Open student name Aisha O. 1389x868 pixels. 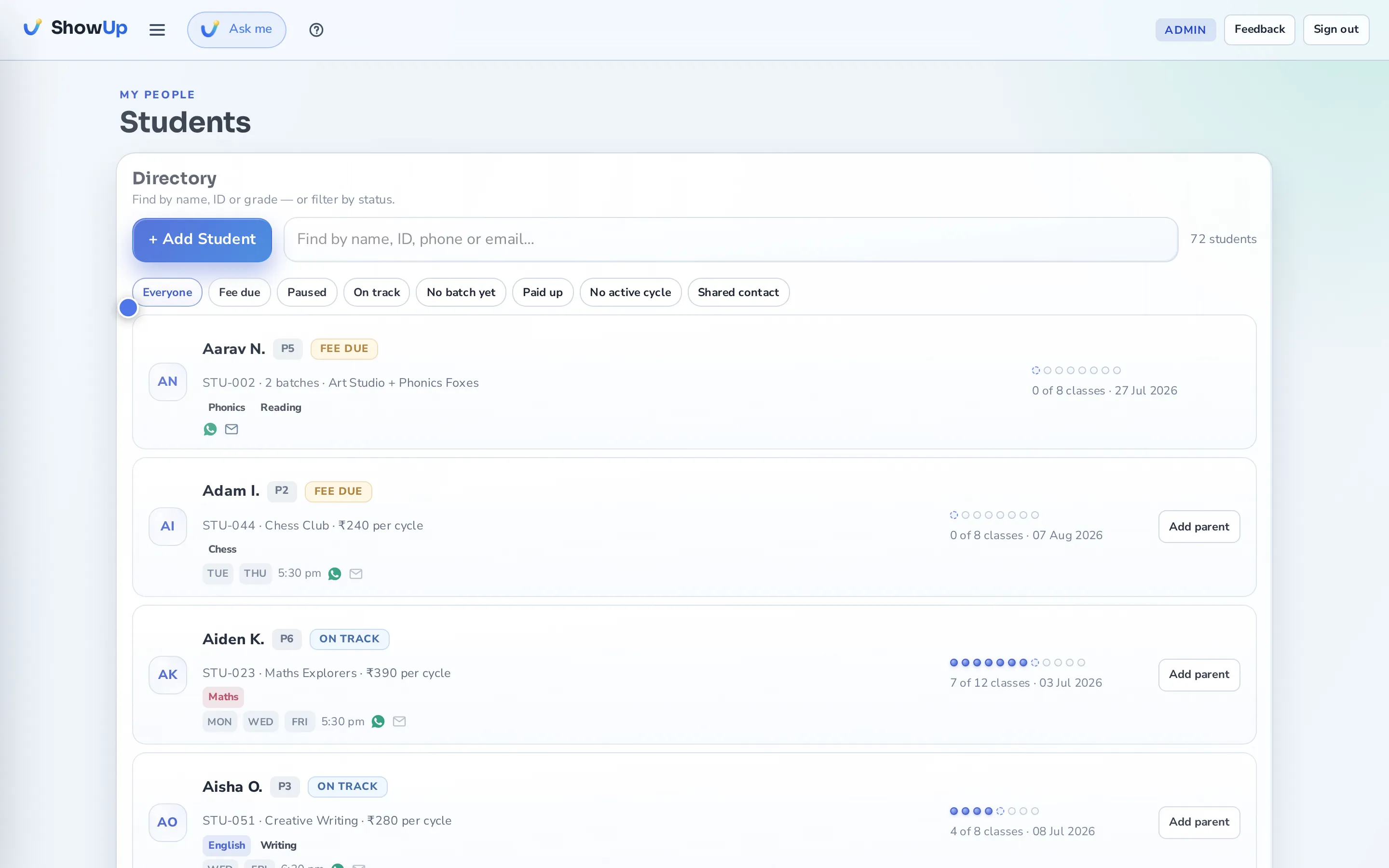232,787
